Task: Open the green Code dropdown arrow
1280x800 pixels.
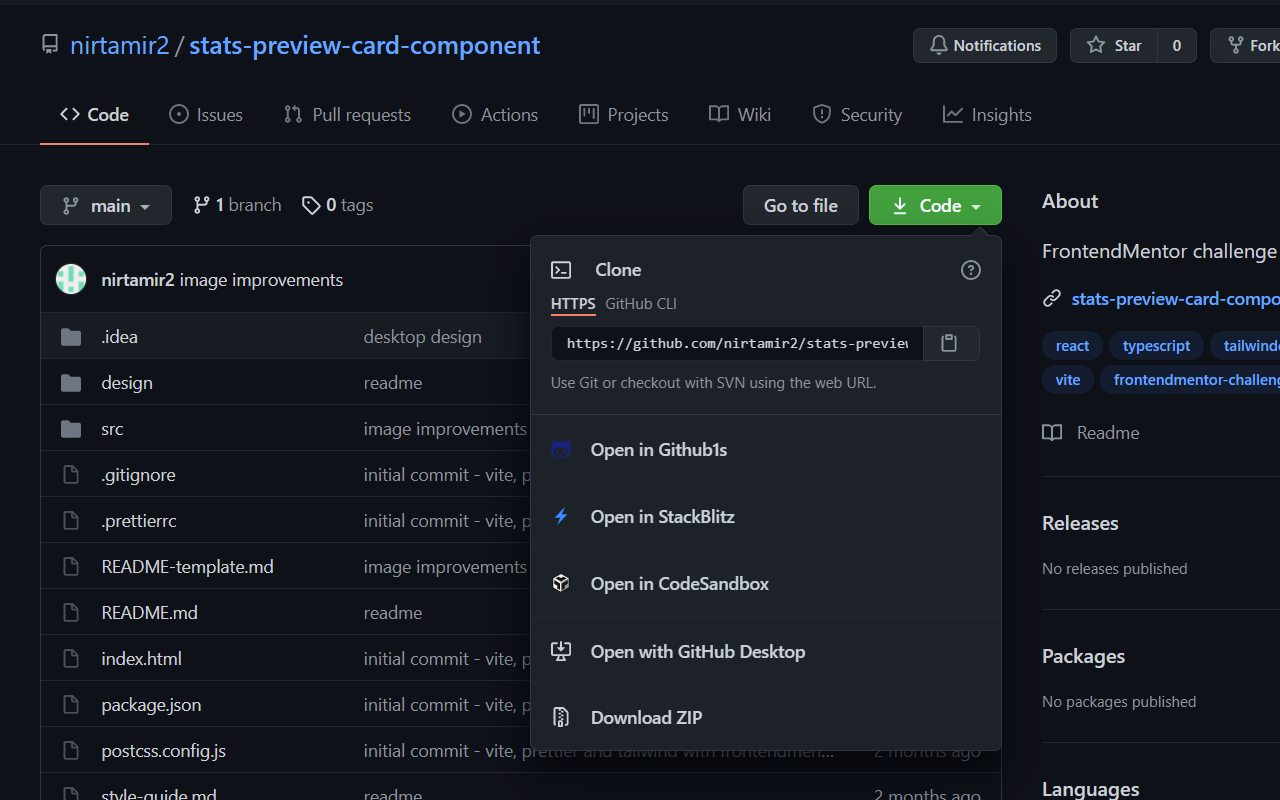Action: point(975,205)
